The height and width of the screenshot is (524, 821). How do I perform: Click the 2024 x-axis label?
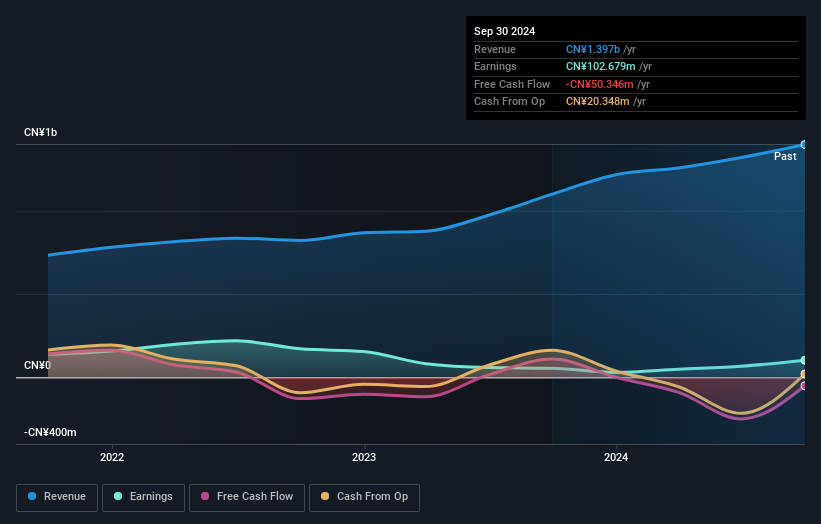click(616, 457)
